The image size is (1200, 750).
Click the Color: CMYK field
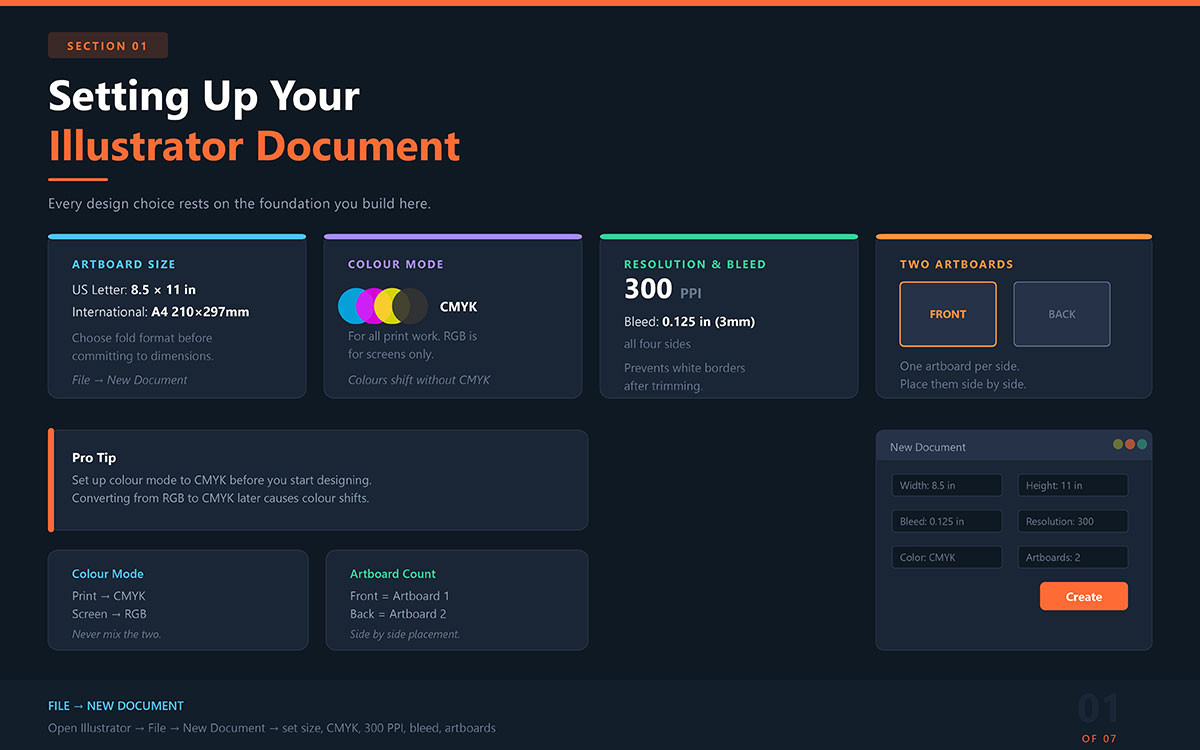coord(947,557)
